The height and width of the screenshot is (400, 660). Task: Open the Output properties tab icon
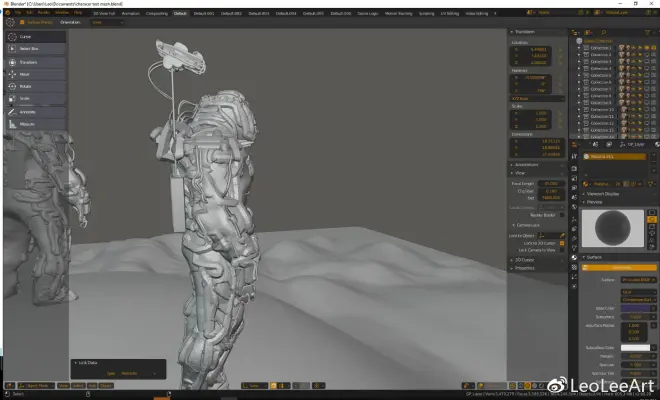[574, 178]
